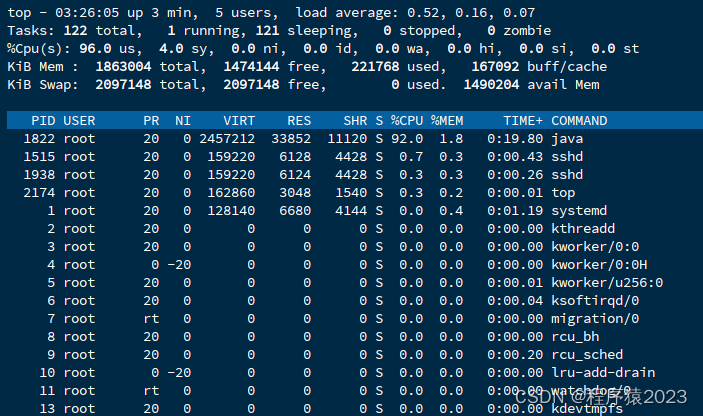Viewport: 703px width, 416px height.
Task: Click the SHR column header
Action: point(355,121)
